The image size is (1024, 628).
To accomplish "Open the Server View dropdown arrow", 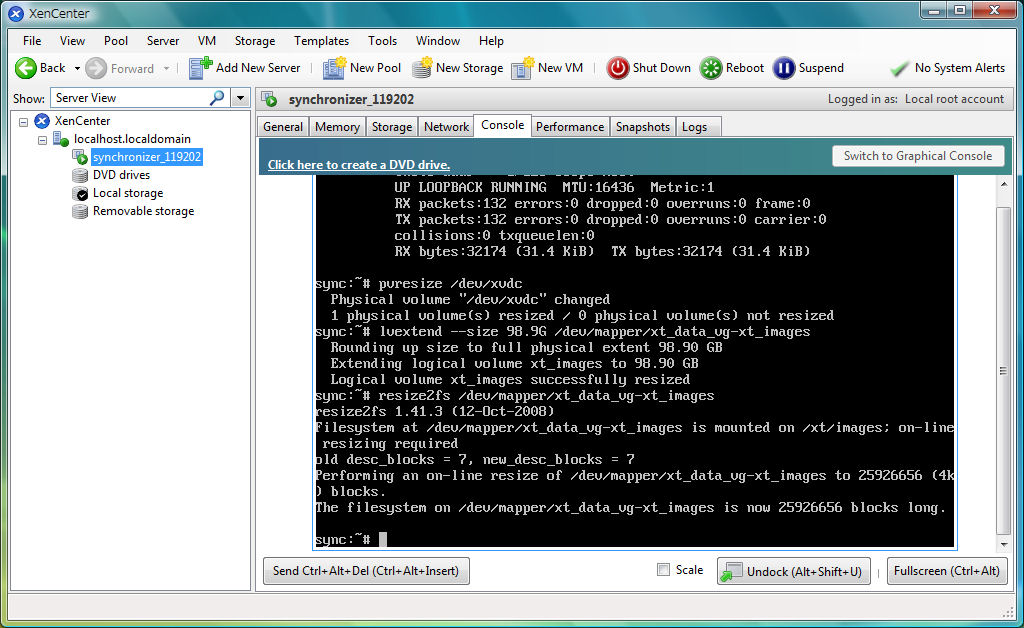I will [240, 98].
